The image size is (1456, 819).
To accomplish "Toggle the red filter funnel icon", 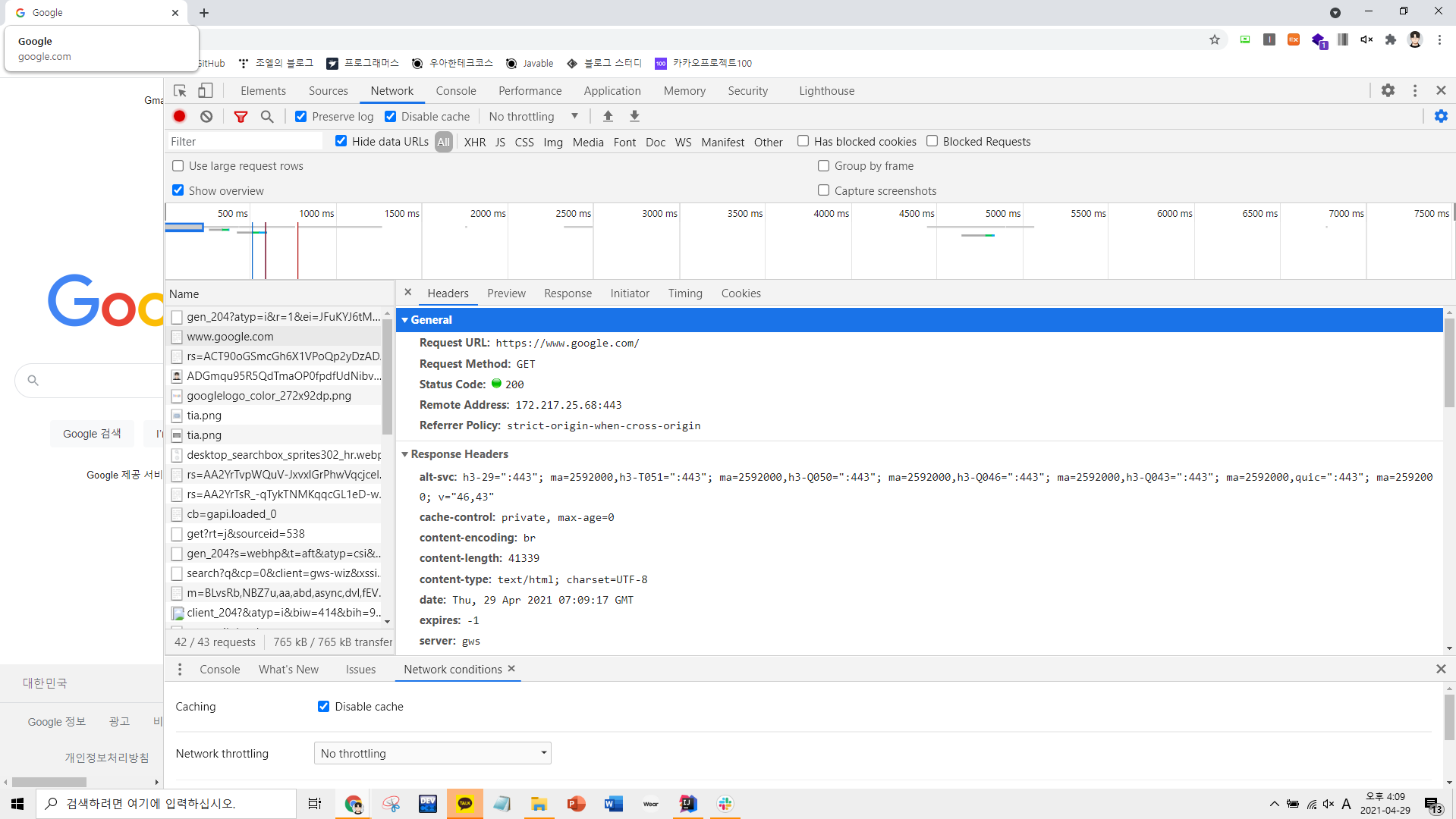I will 241,116.
